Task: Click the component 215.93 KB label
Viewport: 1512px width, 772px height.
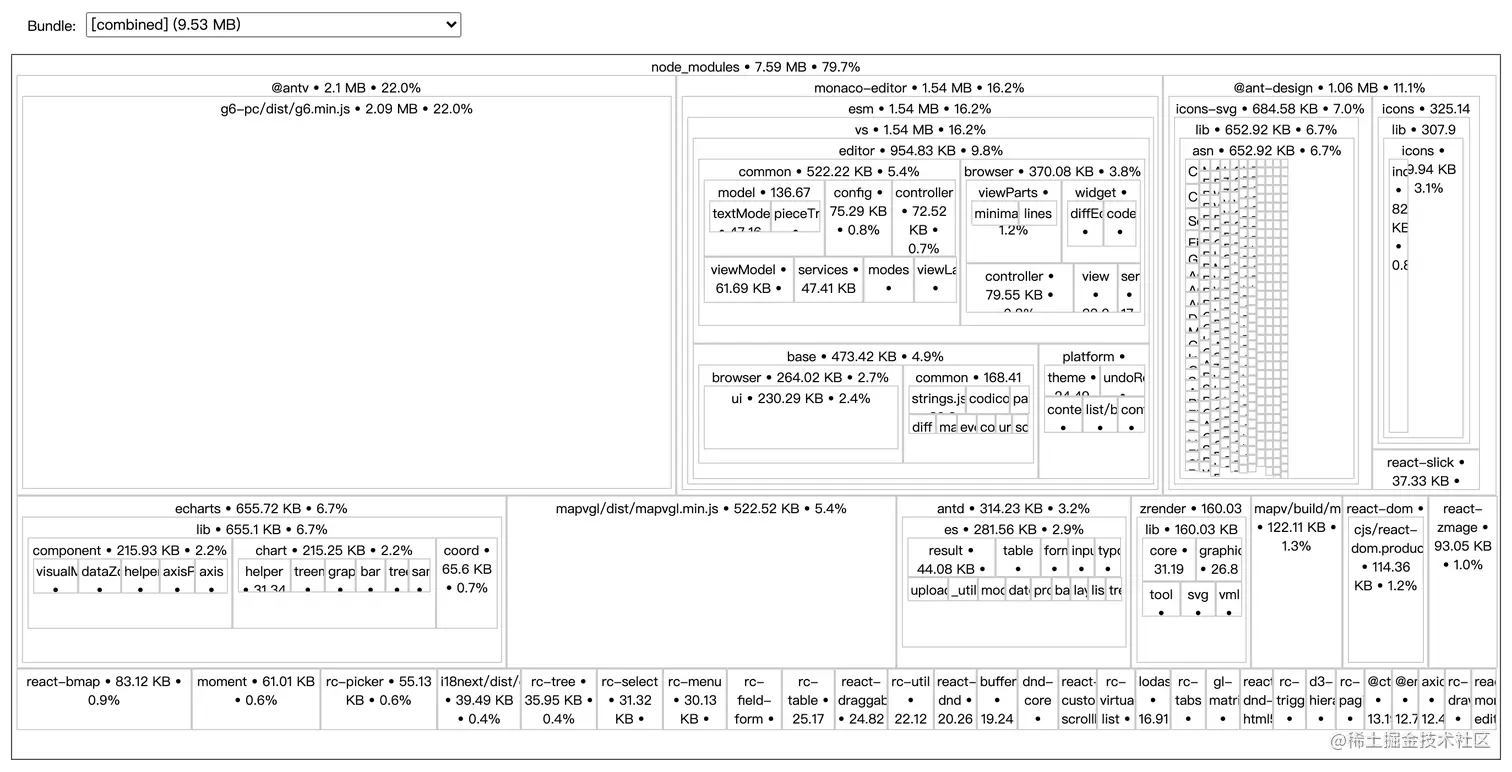Action: [x=130, y=551]
